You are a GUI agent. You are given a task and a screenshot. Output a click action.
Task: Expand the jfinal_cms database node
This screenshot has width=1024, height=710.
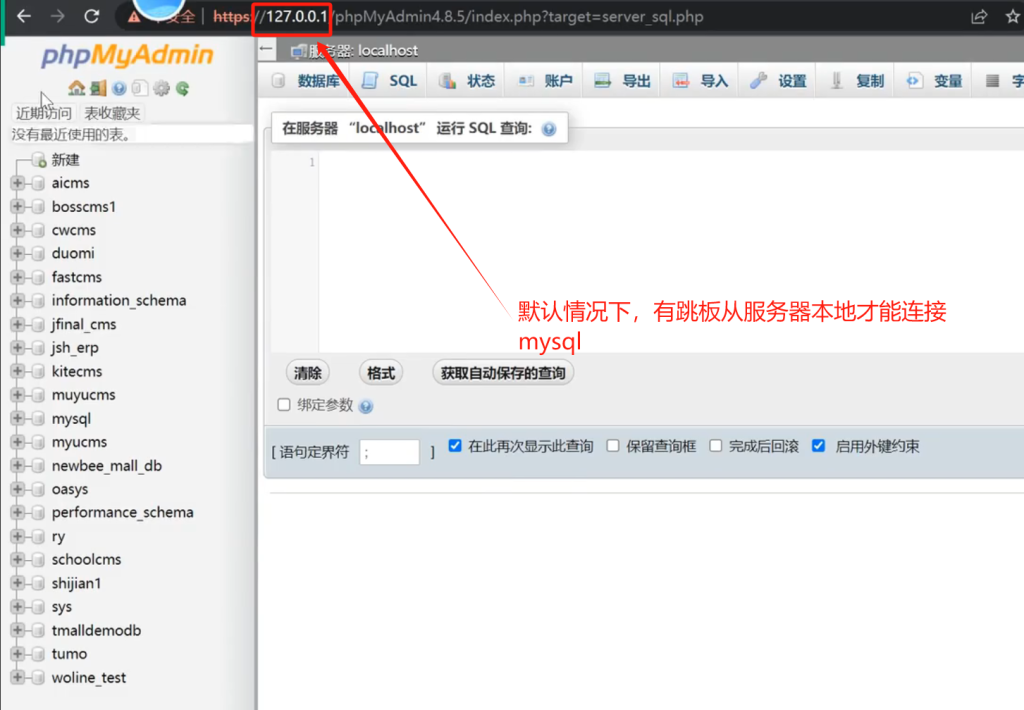(18, 324)
